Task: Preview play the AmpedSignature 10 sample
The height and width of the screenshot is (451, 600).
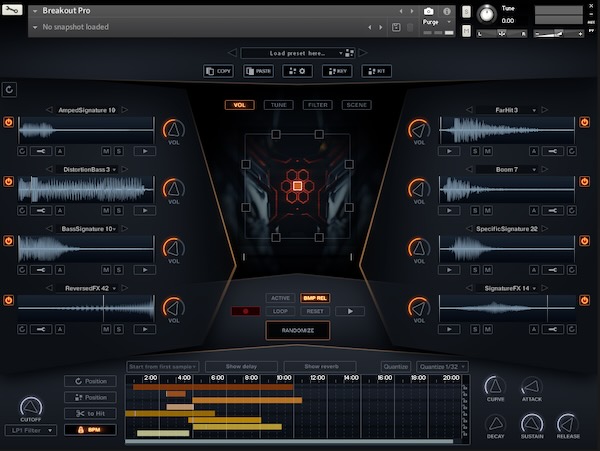Action: point(145,151)
